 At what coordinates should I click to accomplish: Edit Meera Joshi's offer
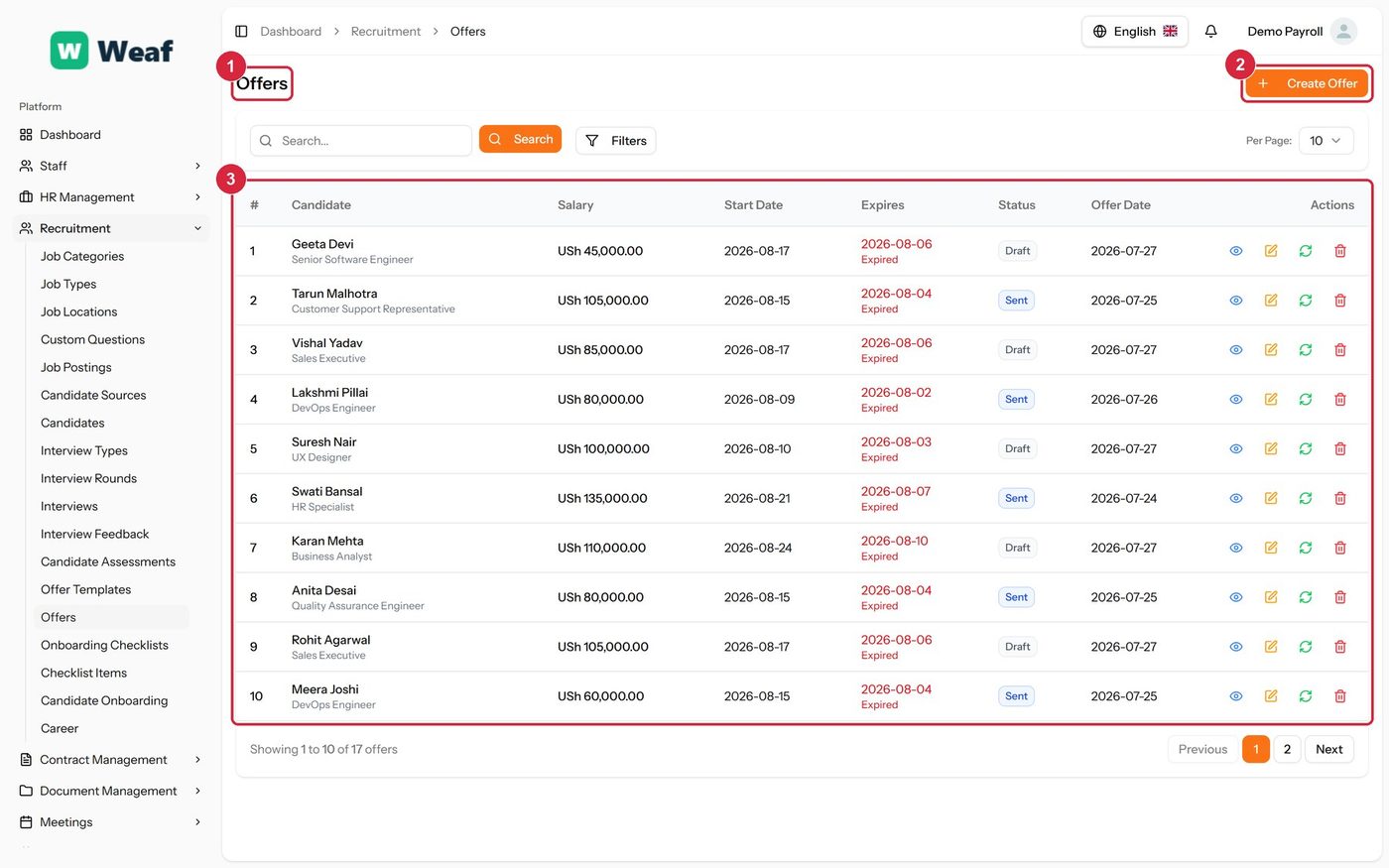tap(1271, 696)
